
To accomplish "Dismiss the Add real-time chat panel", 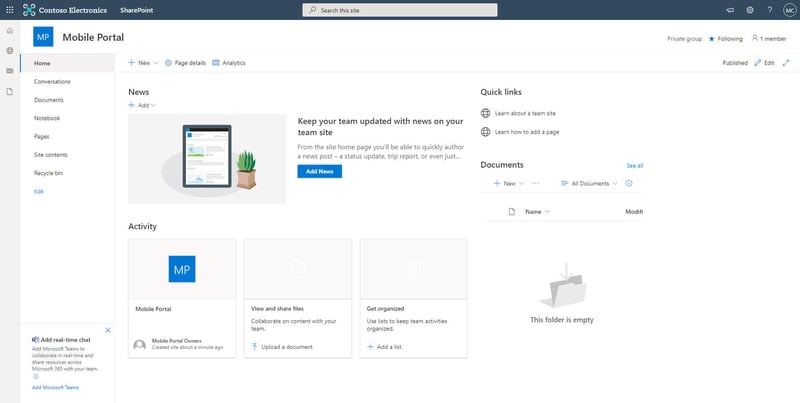I will coord(108,330).
